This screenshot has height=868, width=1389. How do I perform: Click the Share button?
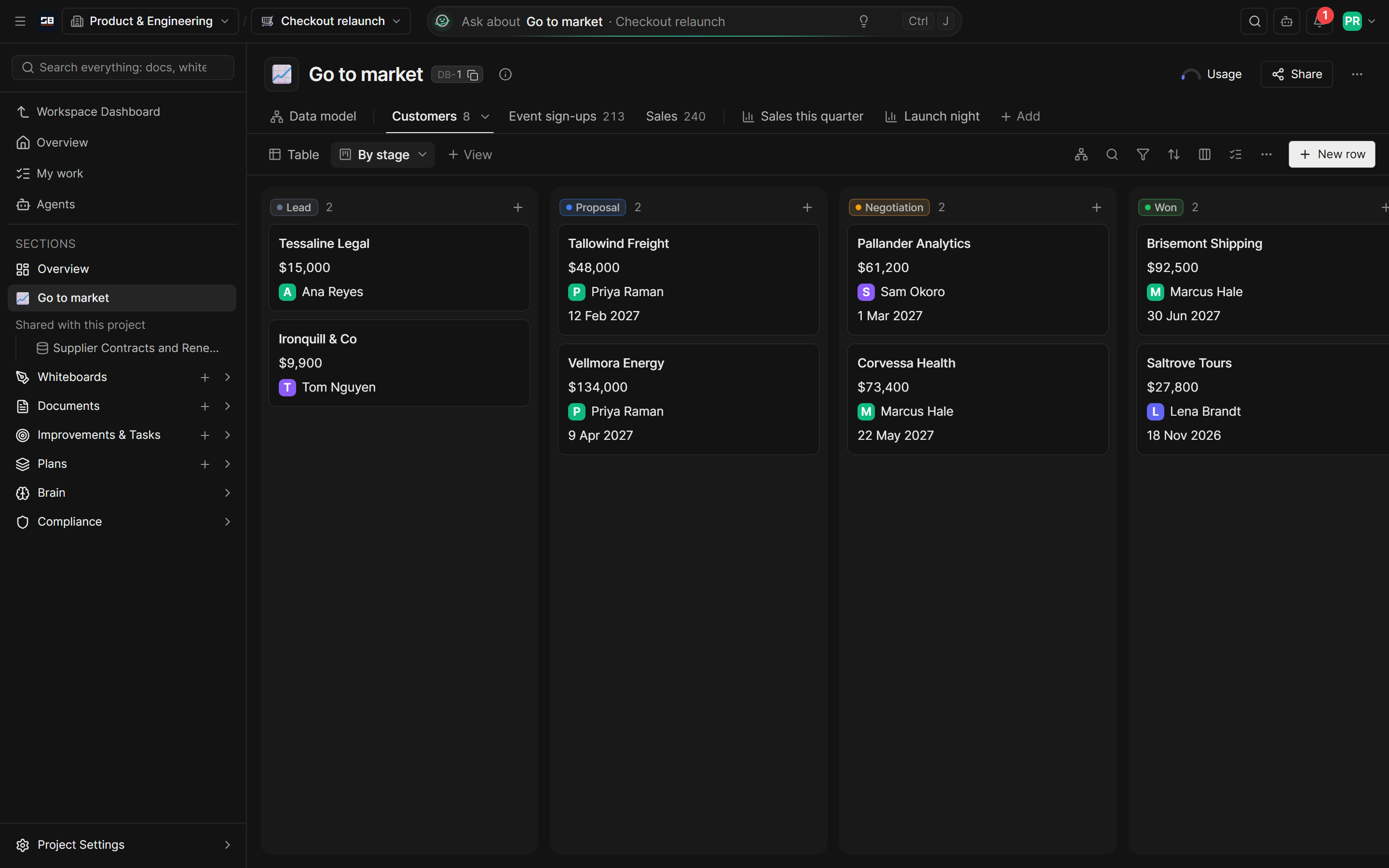pos(1296,74)
